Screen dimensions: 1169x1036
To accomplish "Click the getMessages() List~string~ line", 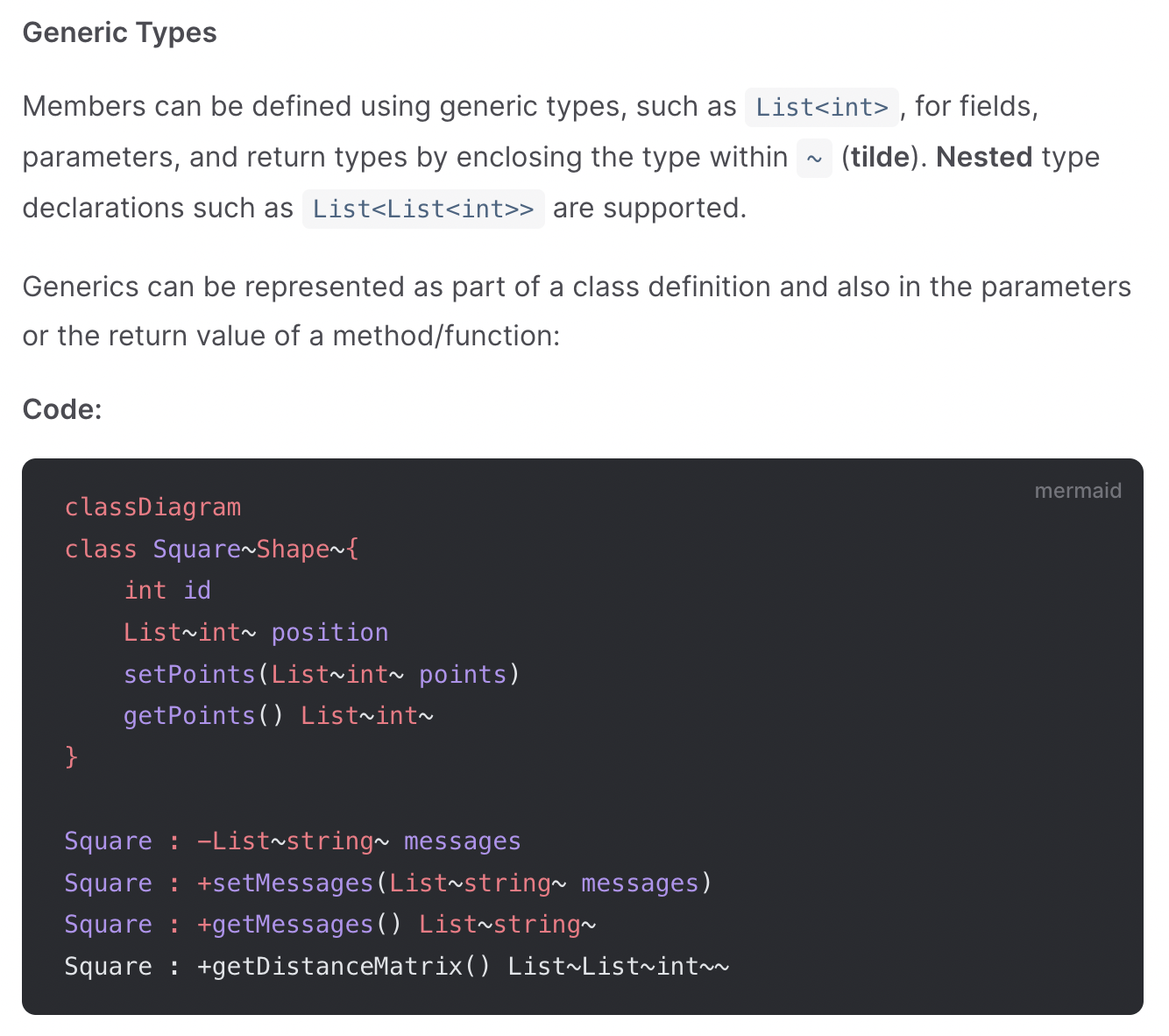I will point(329,924).
